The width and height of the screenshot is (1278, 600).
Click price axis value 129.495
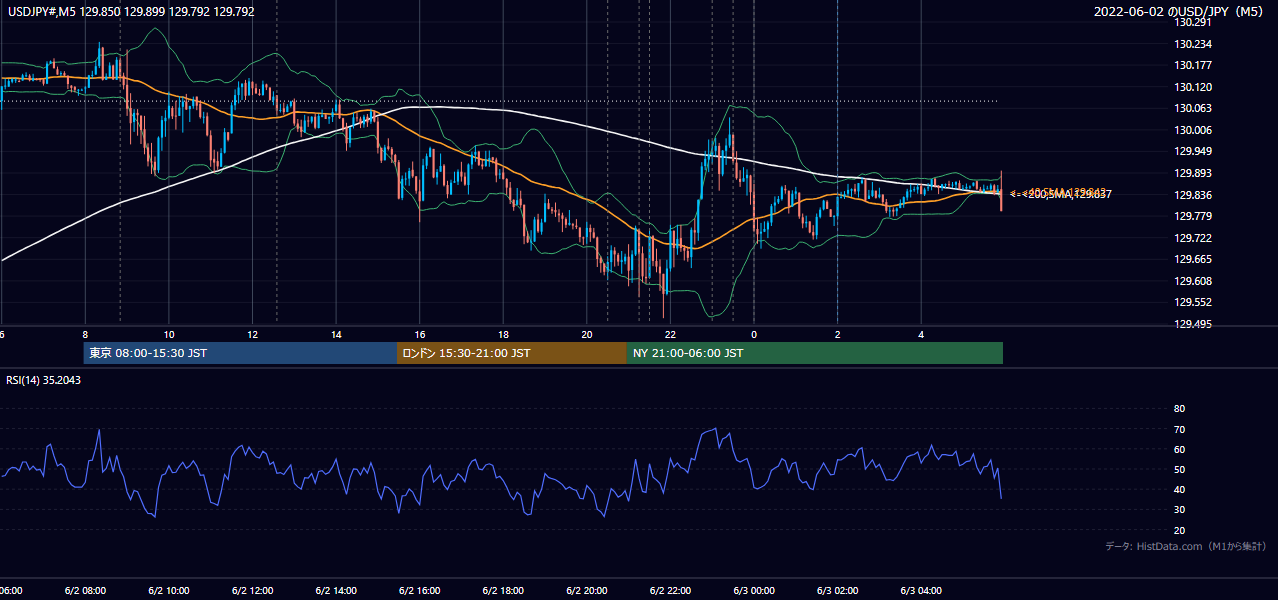click(x=1192, y=324)
